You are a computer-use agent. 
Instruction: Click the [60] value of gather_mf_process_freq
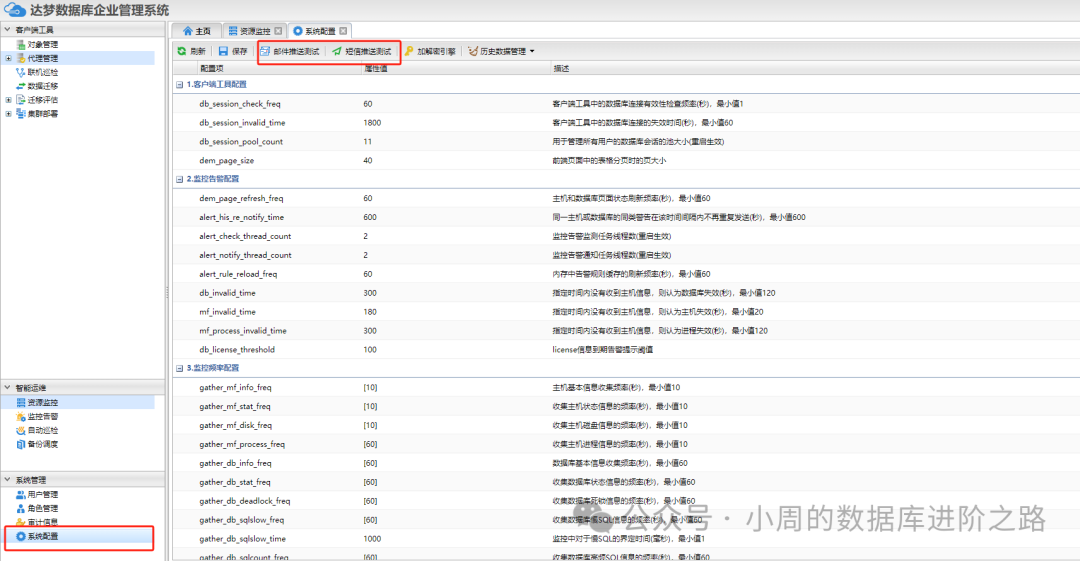point(370,445)
